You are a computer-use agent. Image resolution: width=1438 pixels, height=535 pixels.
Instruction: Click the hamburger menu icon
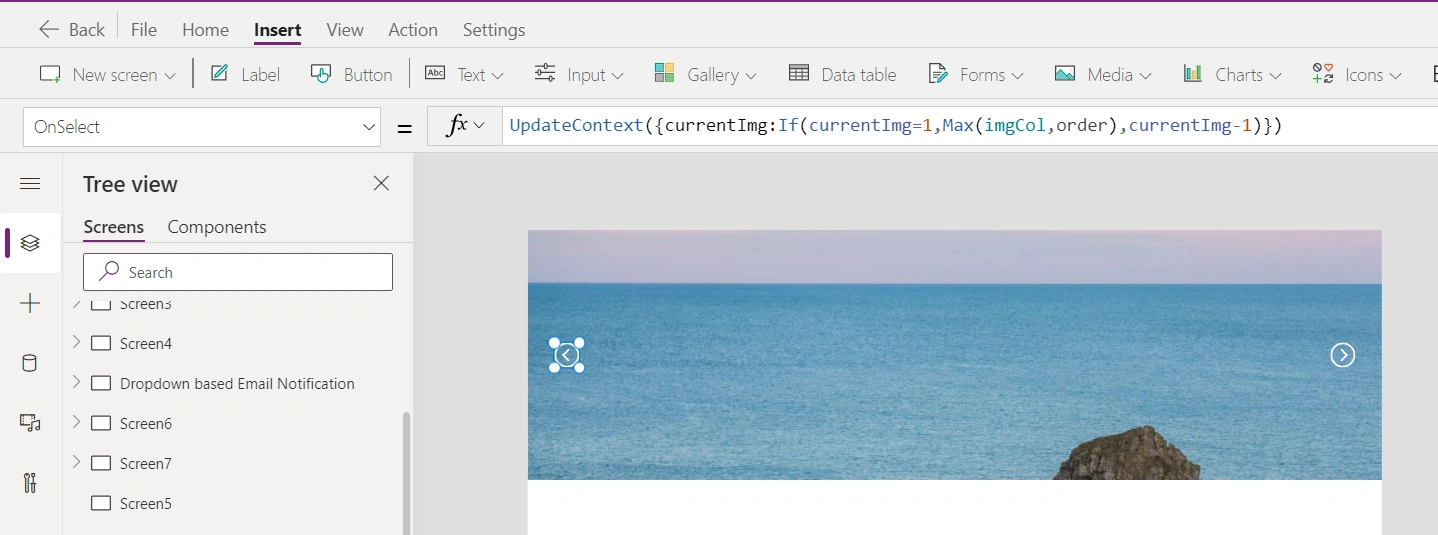[x=30, y=183]
